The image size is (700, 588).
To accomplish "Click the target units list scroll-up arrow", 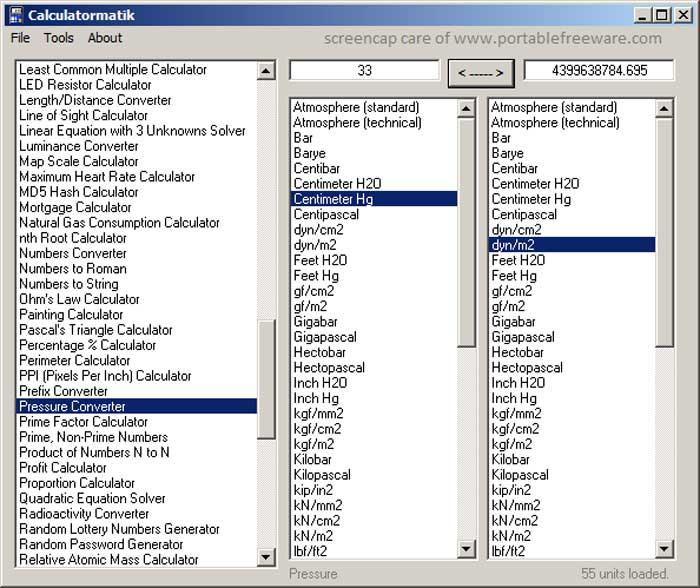I will pos(664,108).
